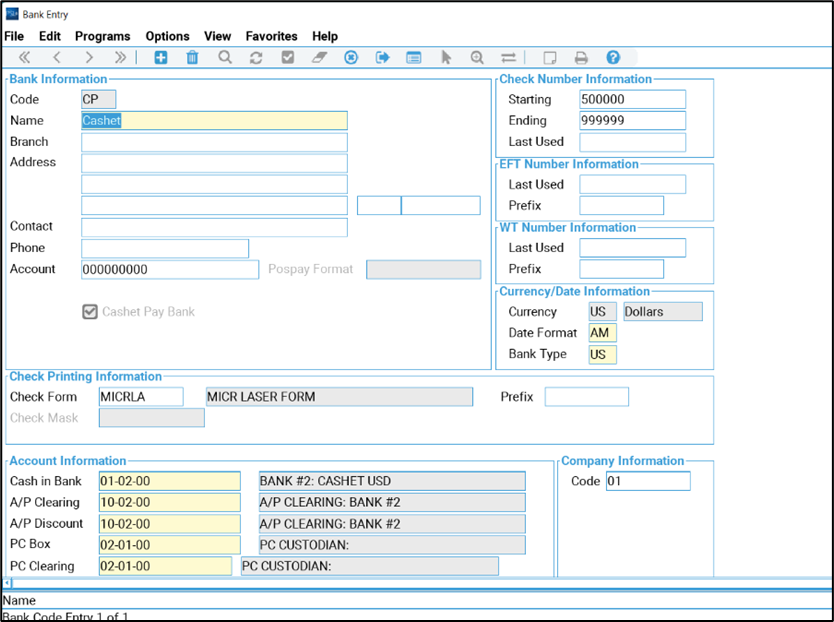Image resolution: width=834 pixels, height=622 pixels.
Task: Click the PC Box account field
Action: (170, 545)
